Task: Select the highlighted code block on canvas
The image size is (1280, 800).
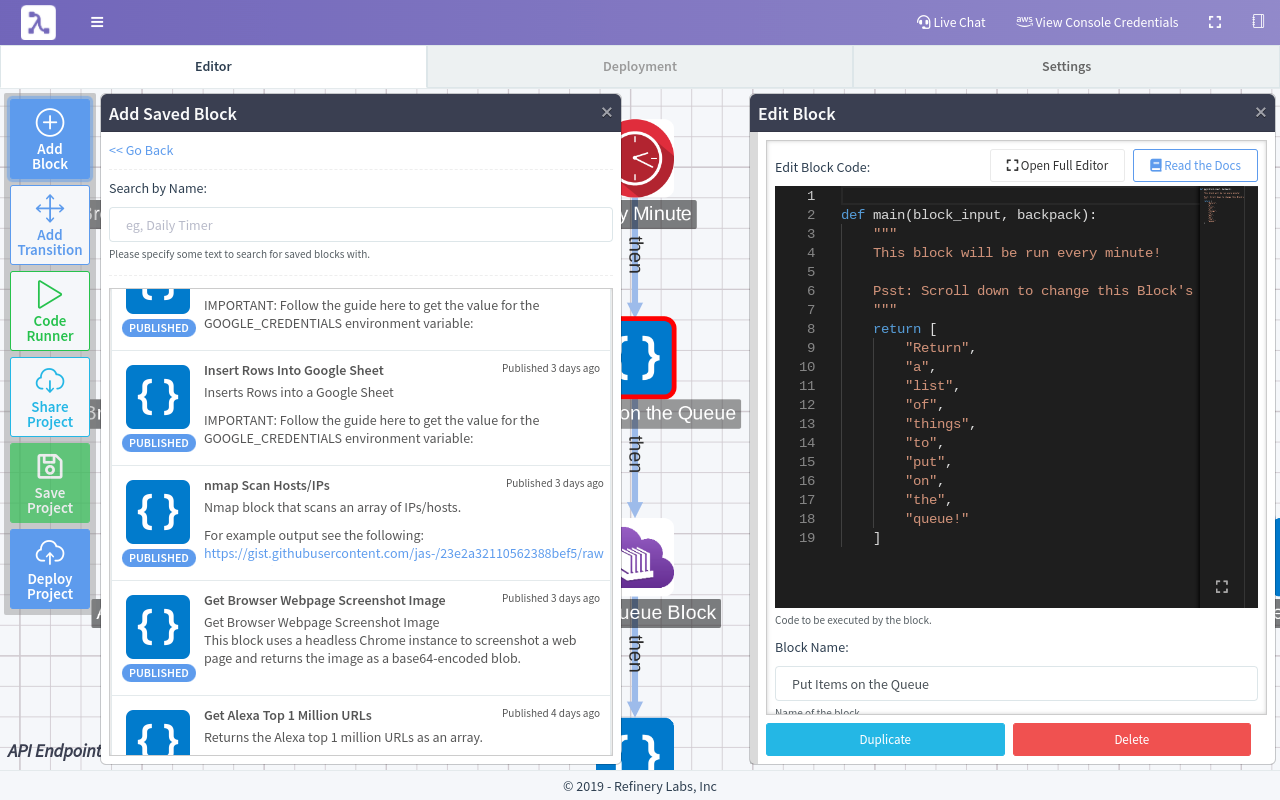Action: click(648, 357)
